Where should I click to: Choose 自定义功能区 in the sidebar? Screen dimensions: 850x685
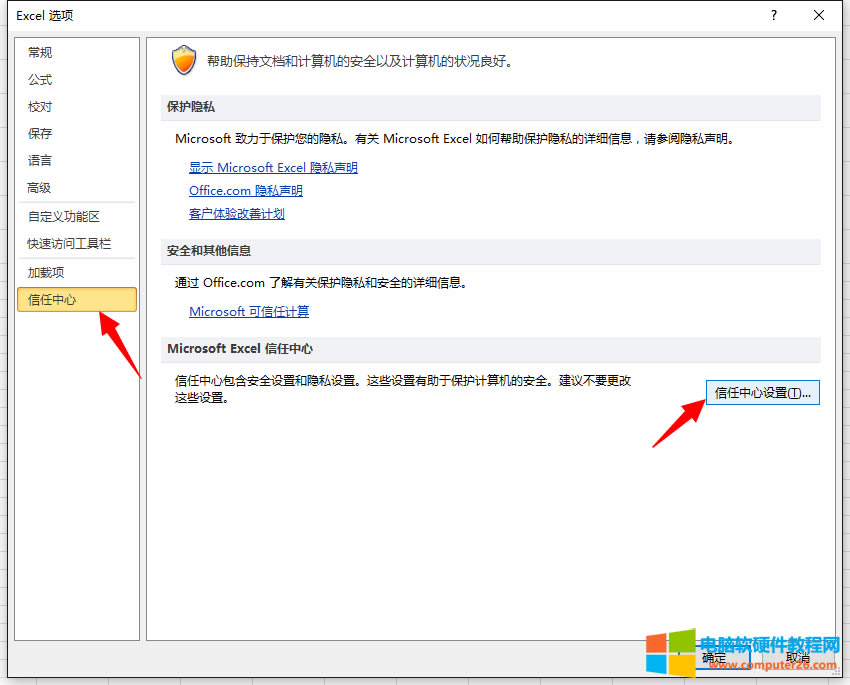tap(64, 216)
